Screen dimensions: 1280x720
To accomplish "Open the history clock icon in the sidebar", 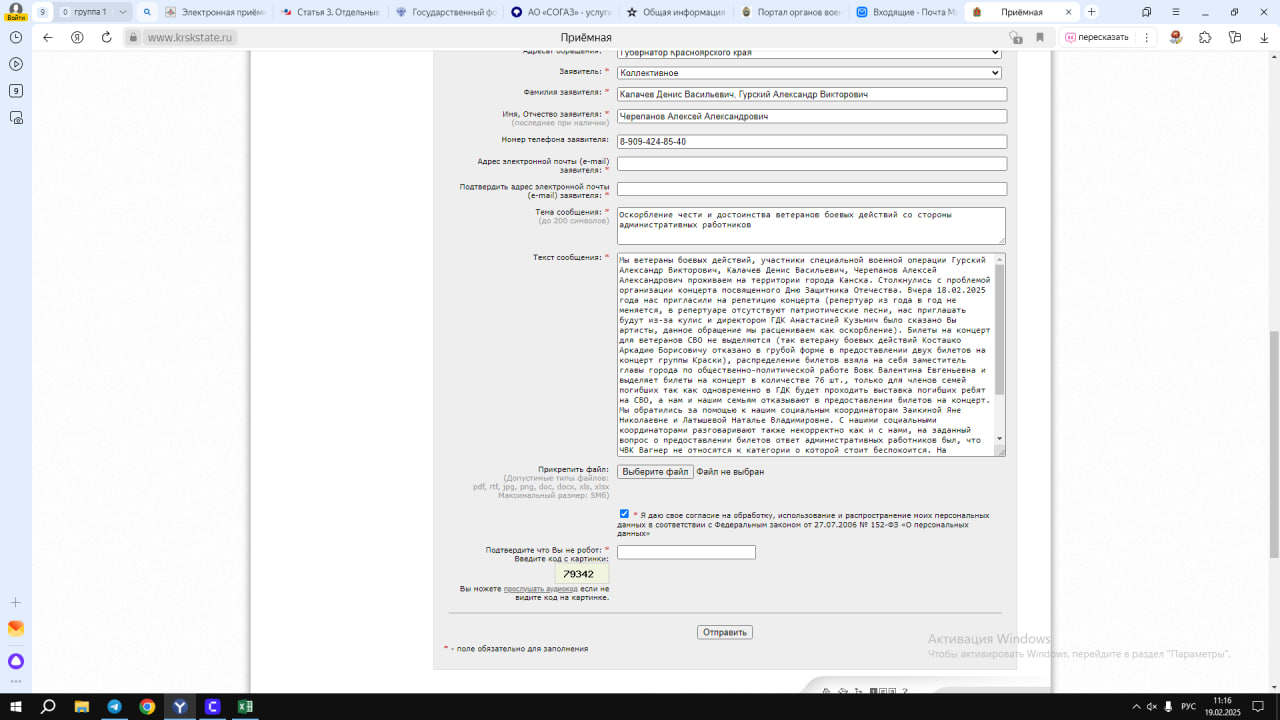I will pos(16,37).
